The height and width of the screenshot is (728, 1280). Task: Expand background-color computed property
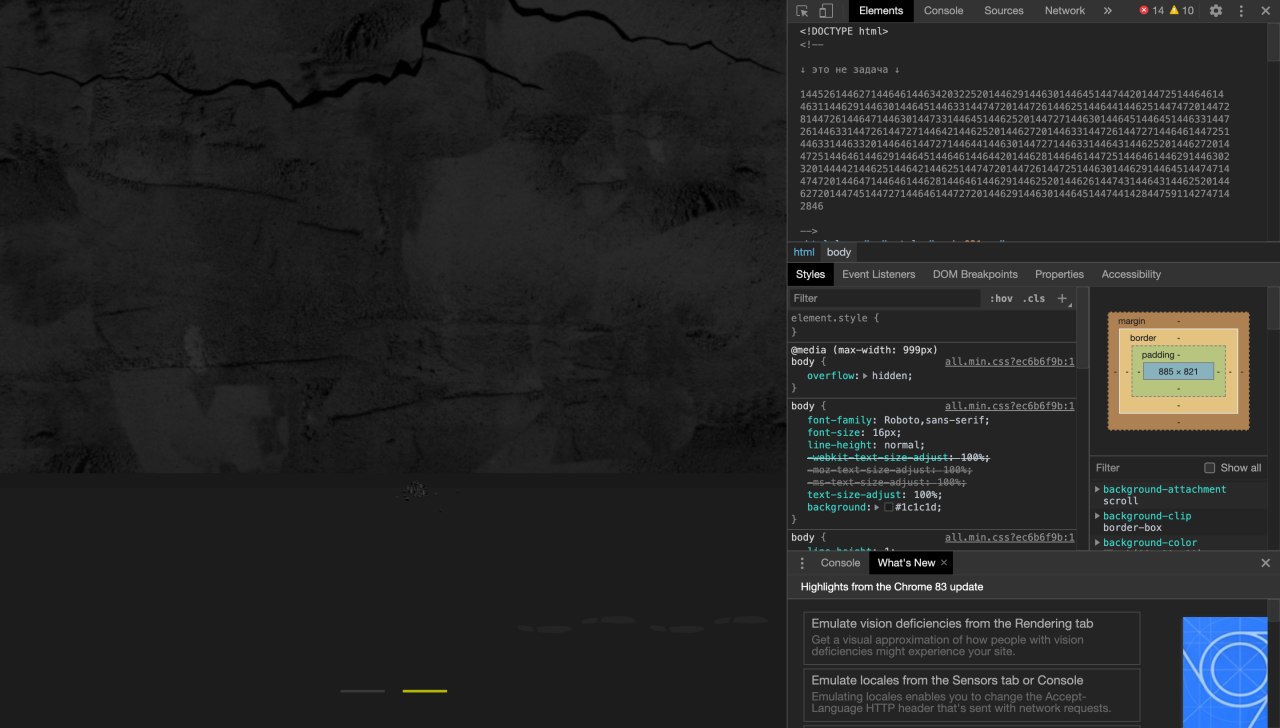[1097, 543]
